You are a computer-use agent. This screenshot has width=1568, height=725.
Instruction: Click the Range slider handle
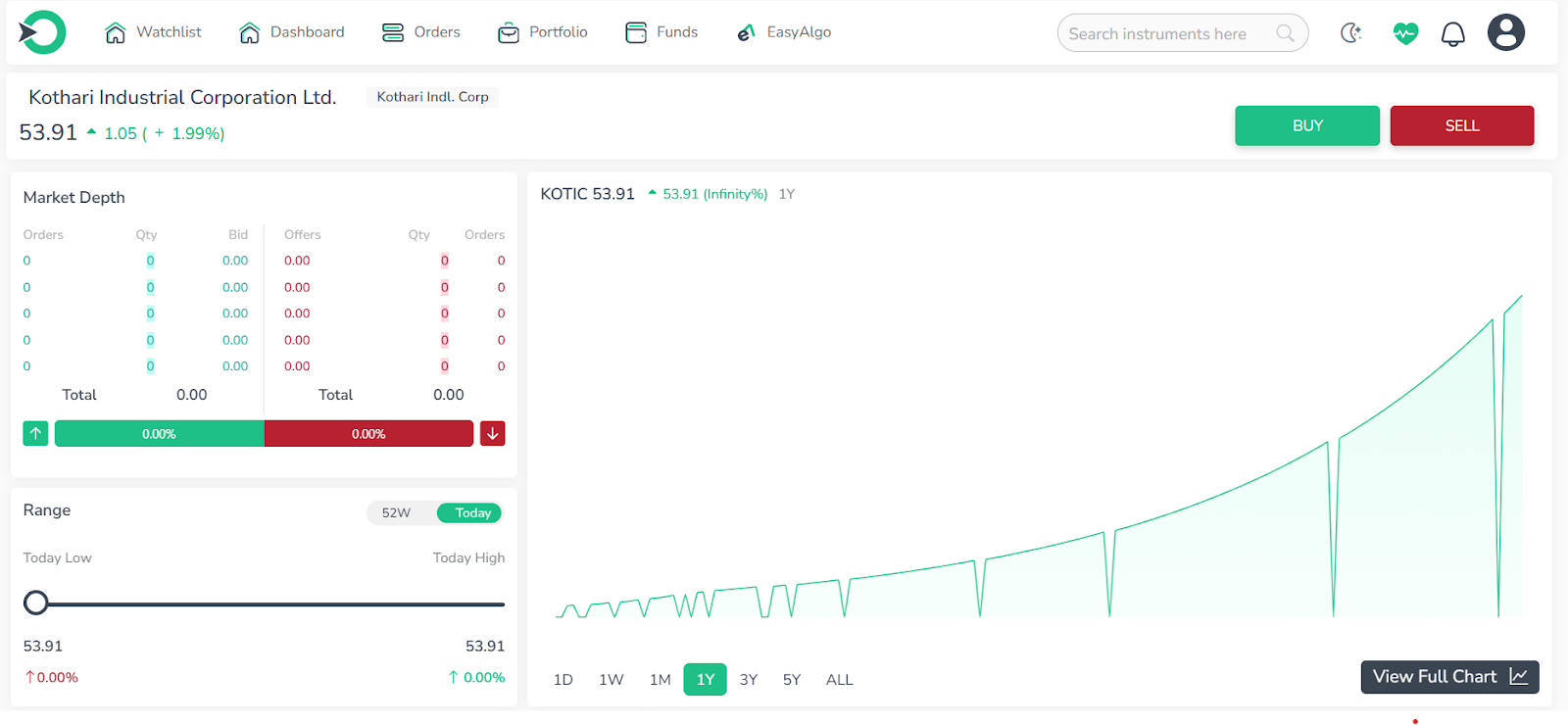(x=36, y=603)
